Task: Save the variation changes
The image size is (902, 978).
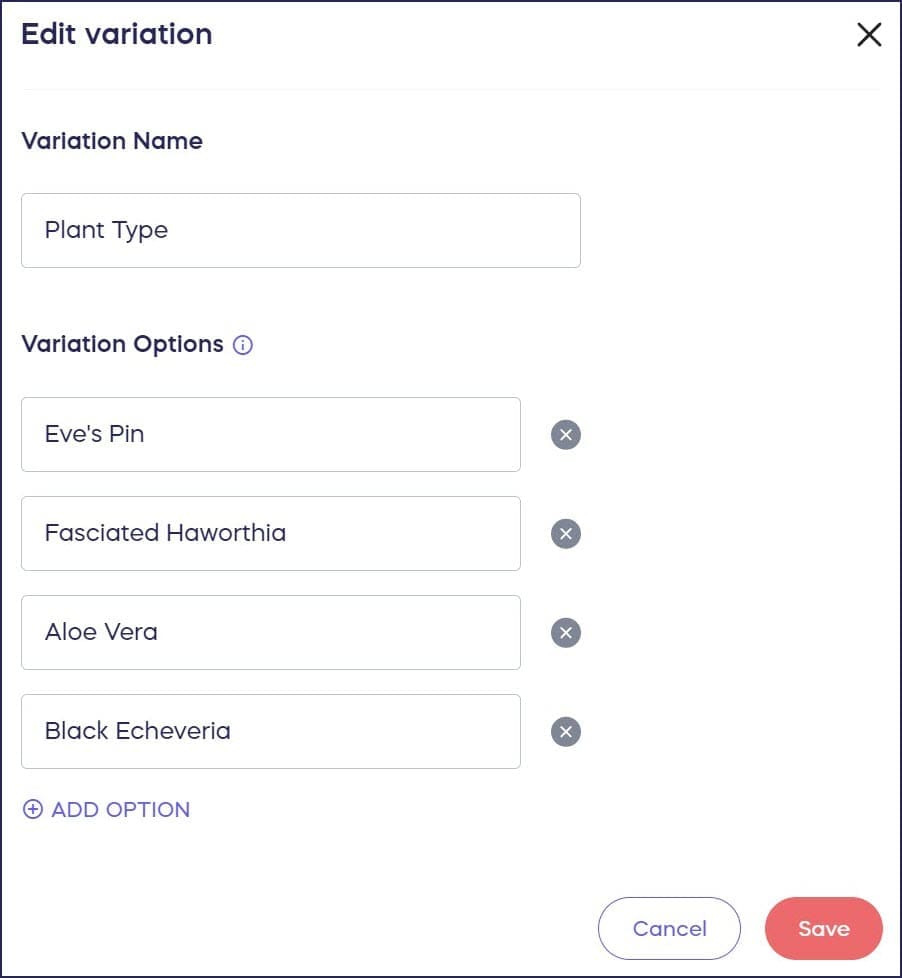Action: (823, 929)
